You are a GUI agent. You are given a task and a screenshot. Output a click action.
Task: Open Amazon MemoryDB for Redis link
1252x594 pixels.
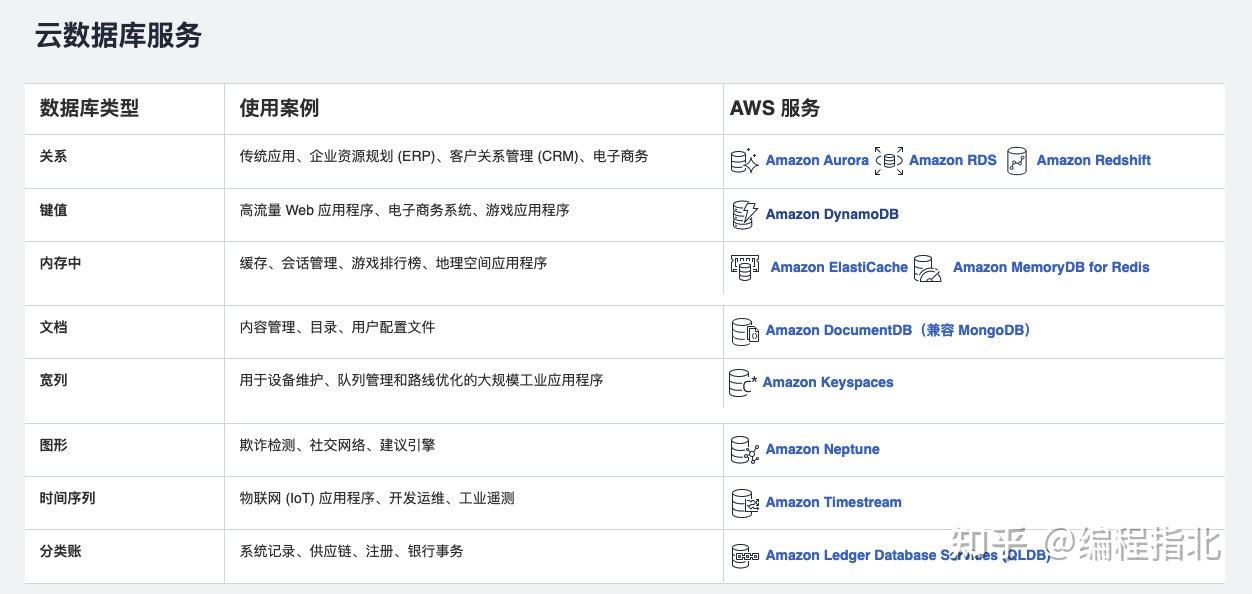click(x=1051, y=267)
